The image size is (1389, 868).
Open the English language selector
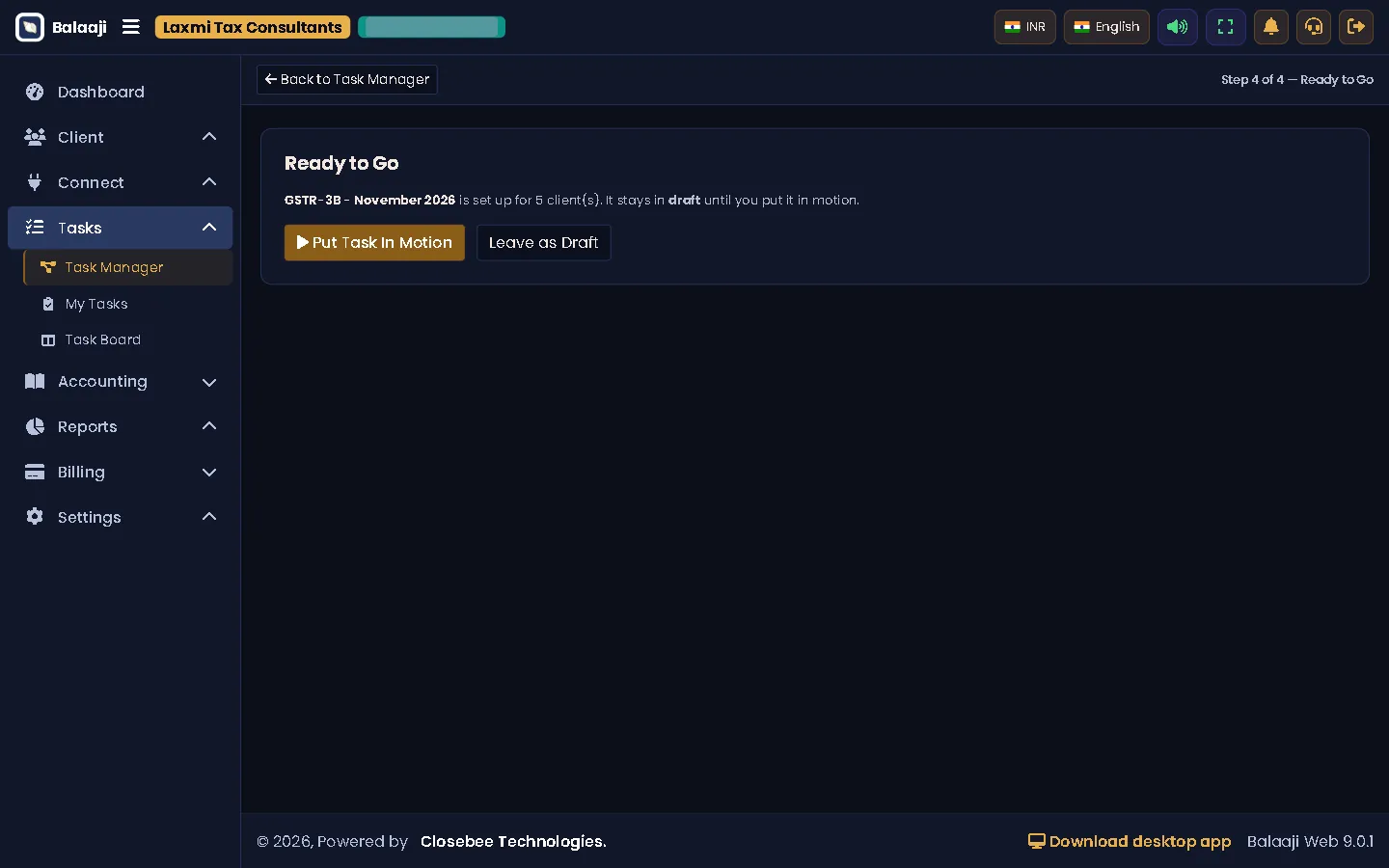click(1106, 27)
